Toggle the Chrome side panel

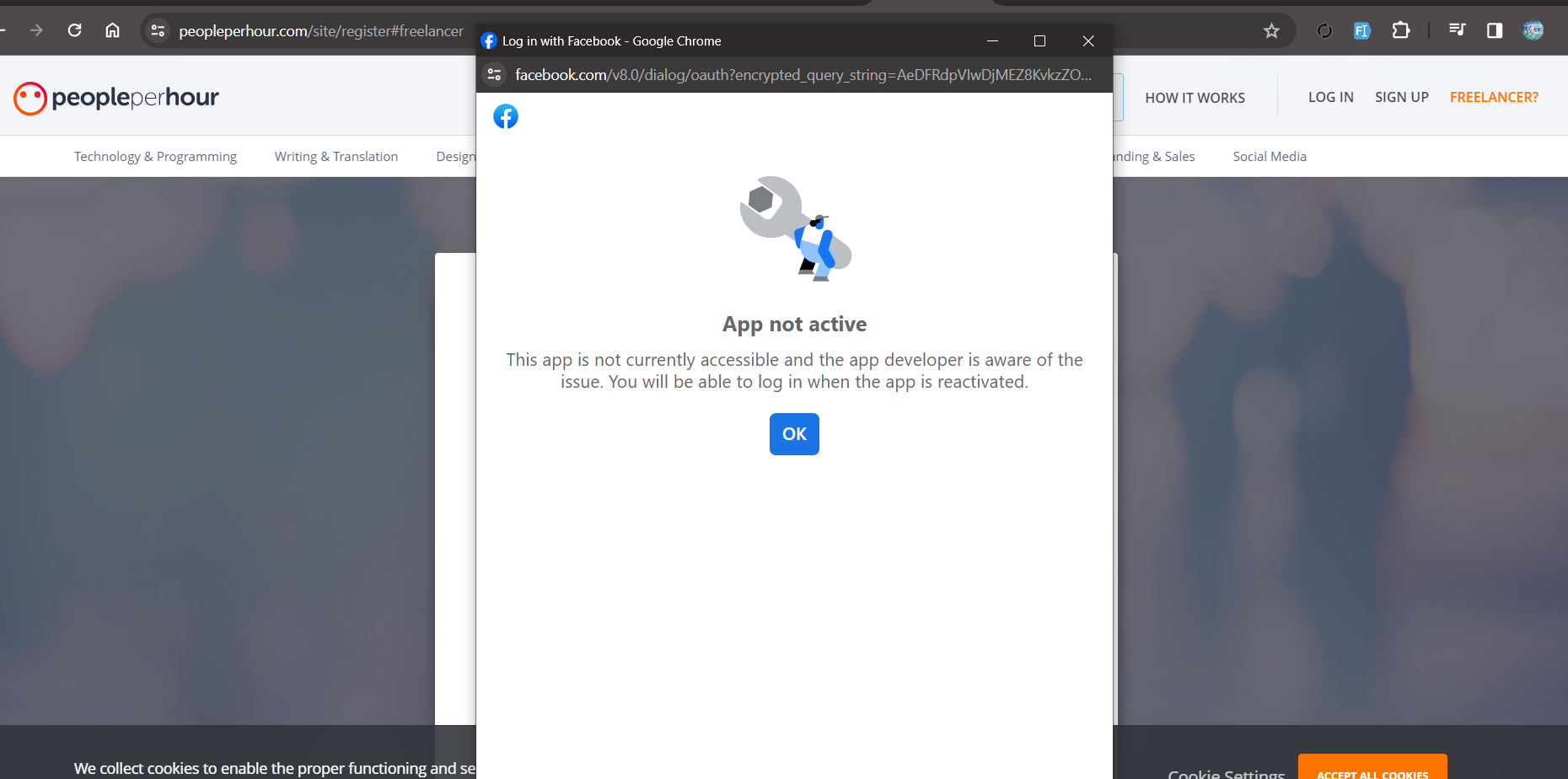[x=1495, y=31]
